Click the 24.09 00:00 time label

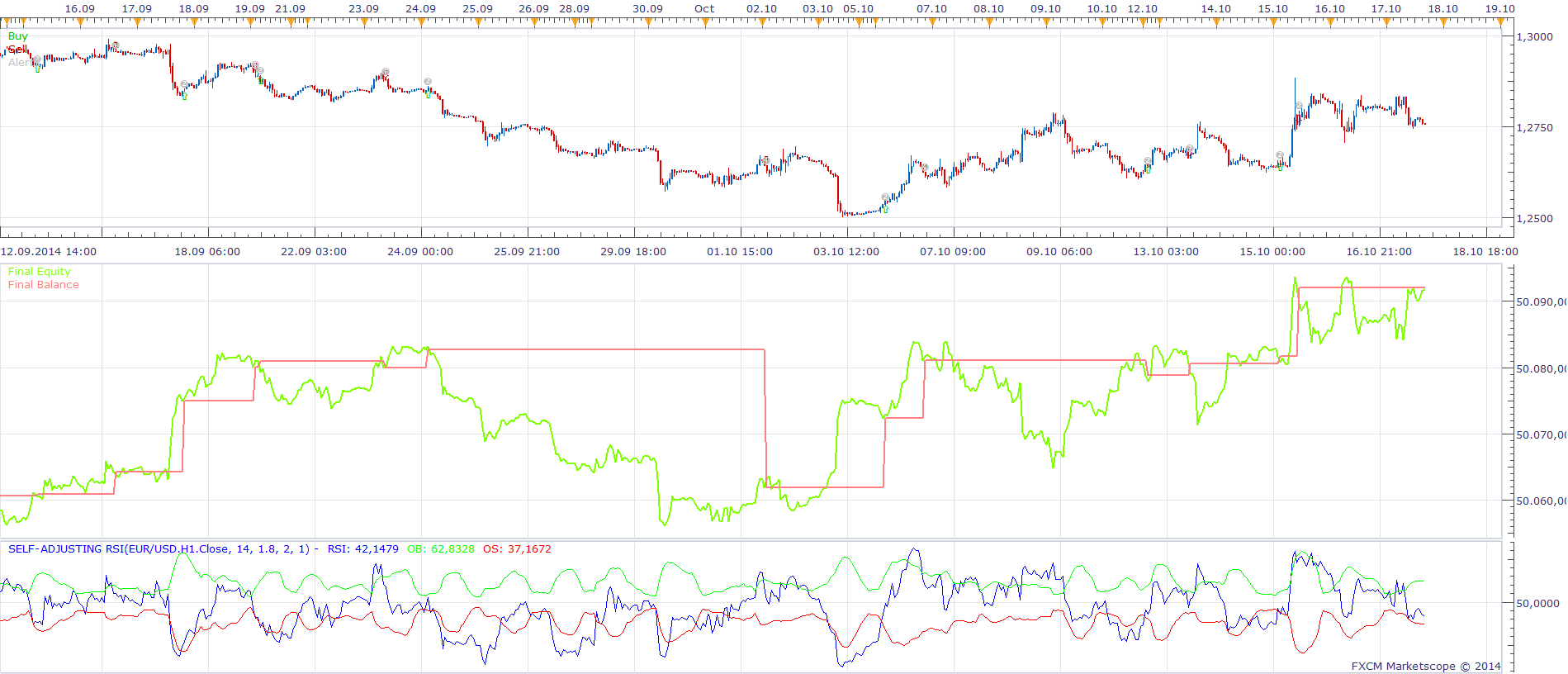tap(420, 251)
